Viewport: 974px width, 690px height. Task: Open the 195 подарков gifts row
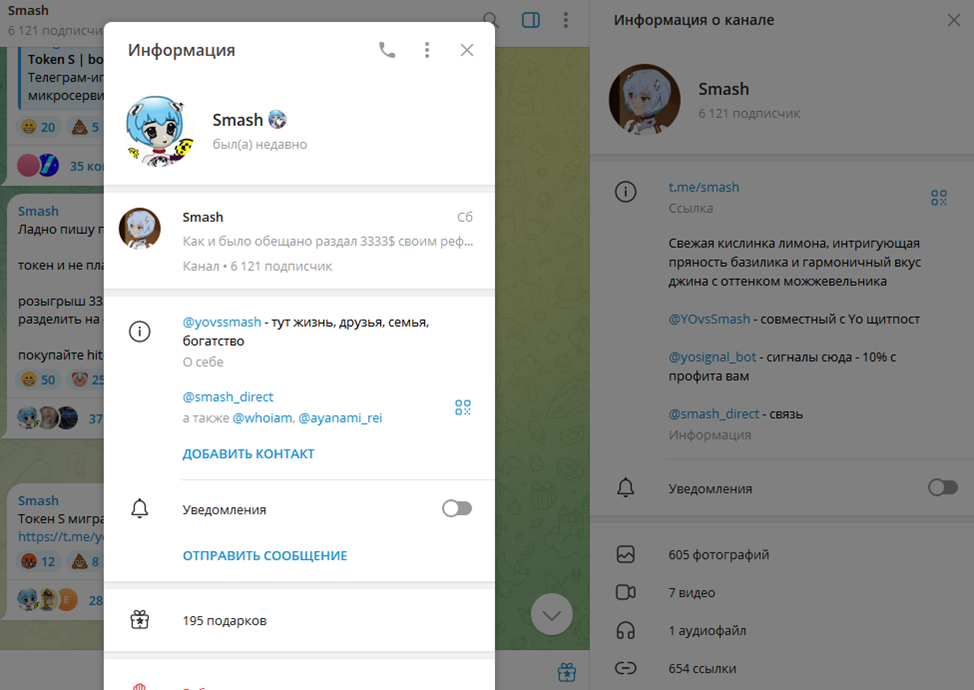point(299,620)
